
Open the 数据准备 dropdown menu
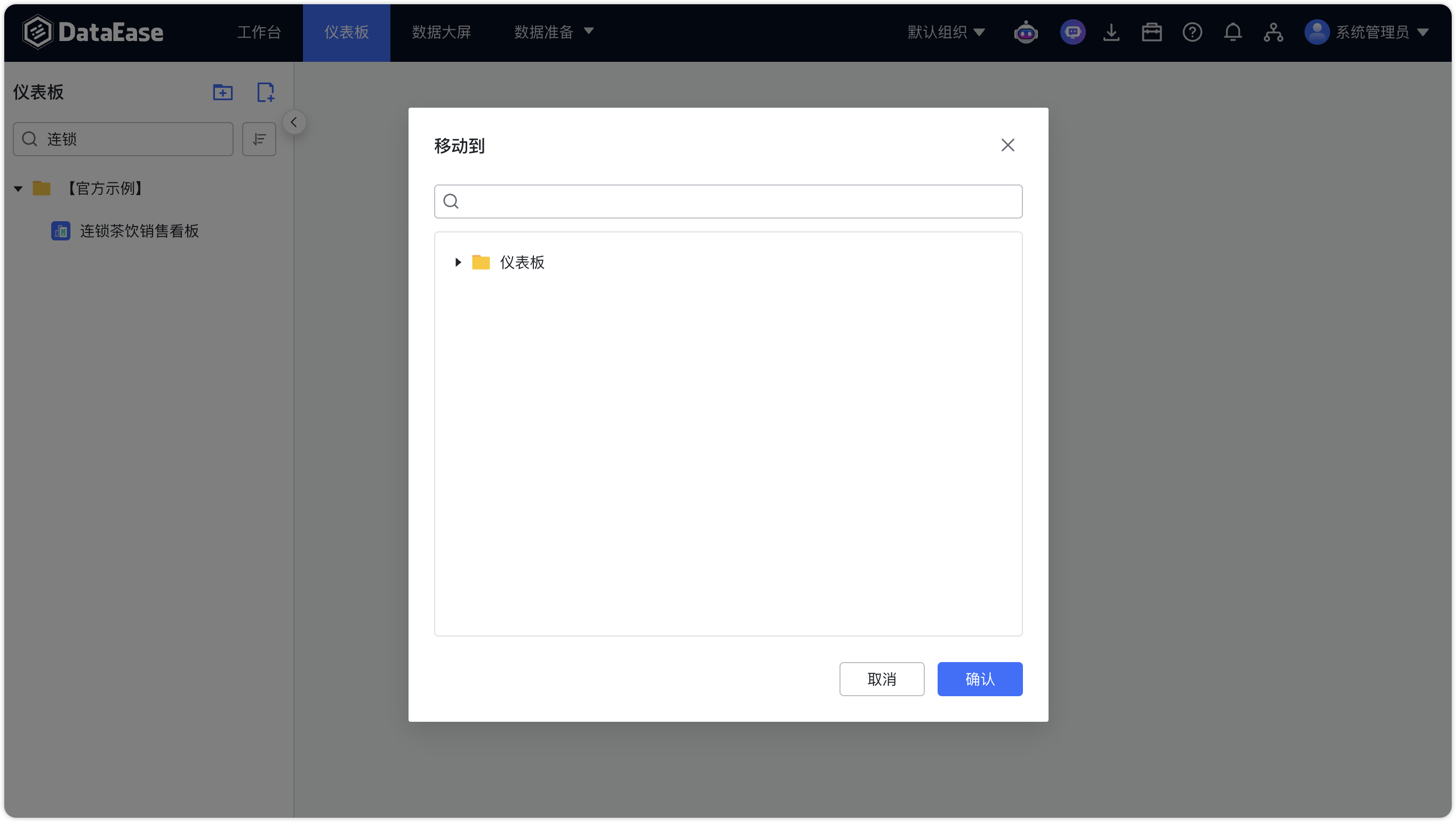click(554, 32)
